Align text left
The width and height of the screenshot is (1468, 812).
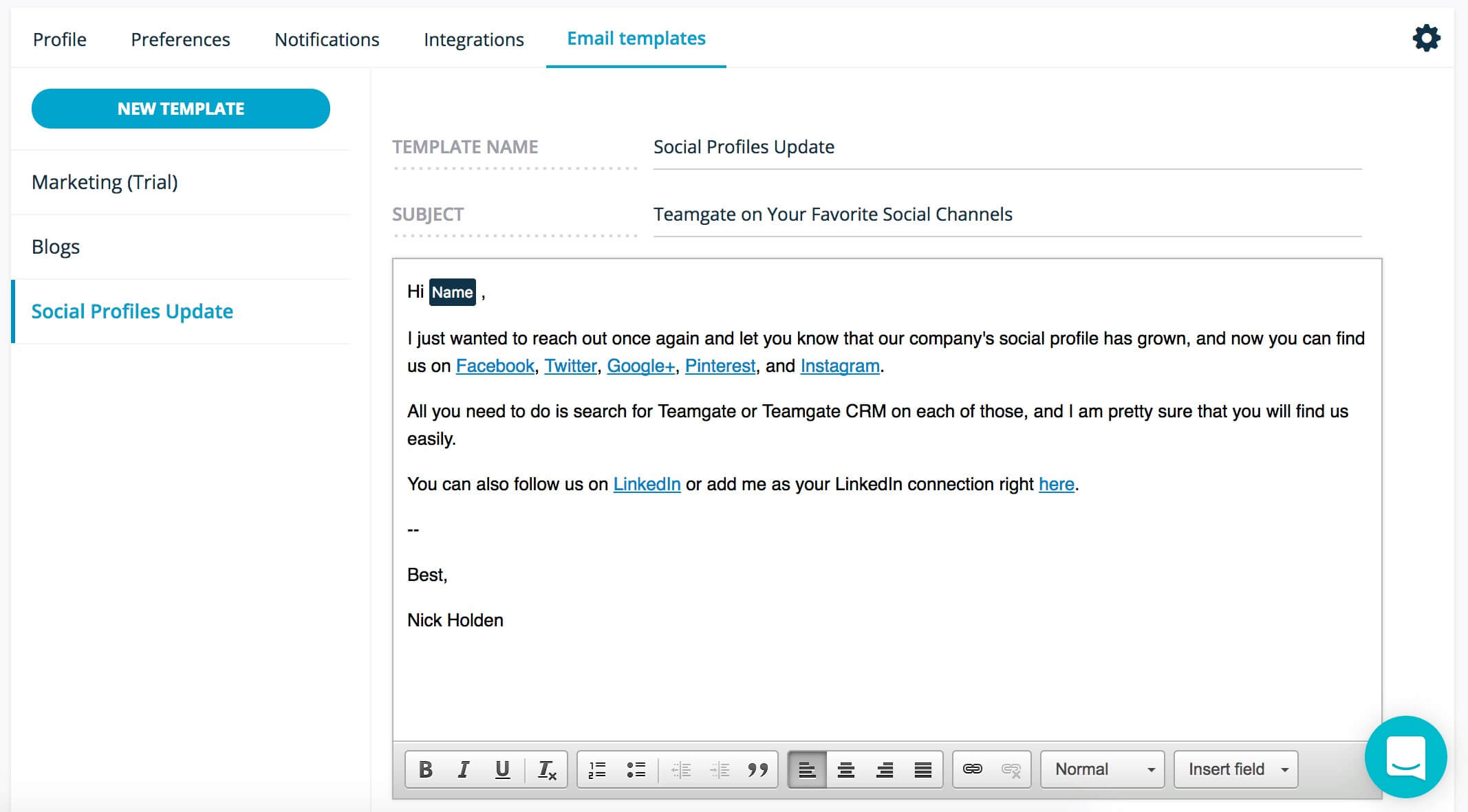807,769
